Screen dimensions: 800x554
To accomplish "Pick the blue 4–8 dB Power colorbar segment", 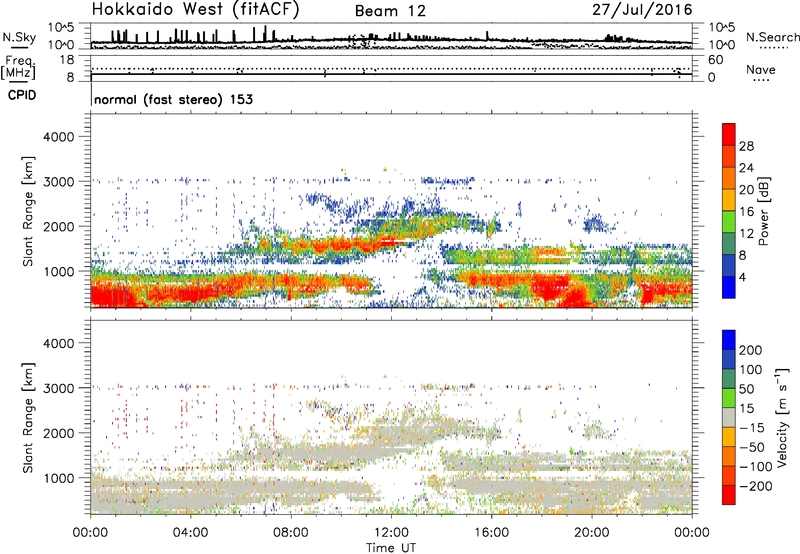I will tap(729, 265).
